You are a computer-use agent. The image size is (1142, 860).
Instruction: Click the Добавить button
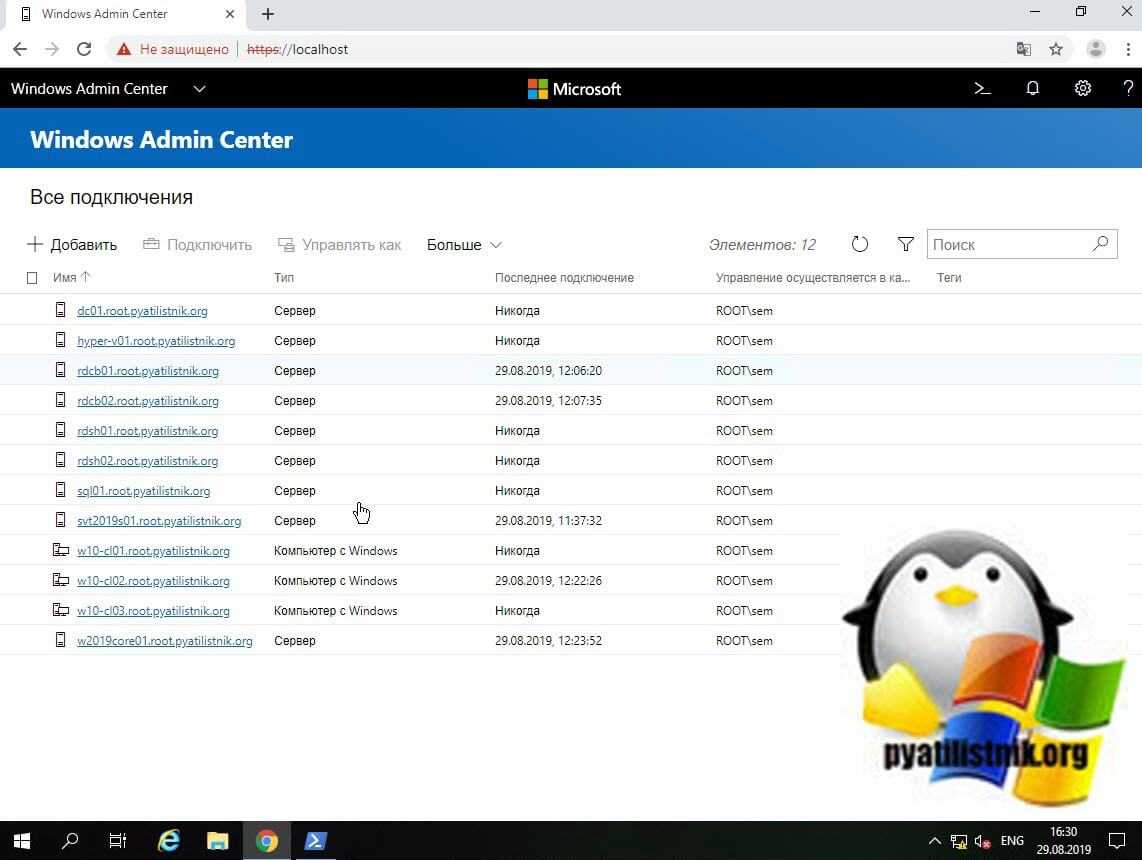72,245
